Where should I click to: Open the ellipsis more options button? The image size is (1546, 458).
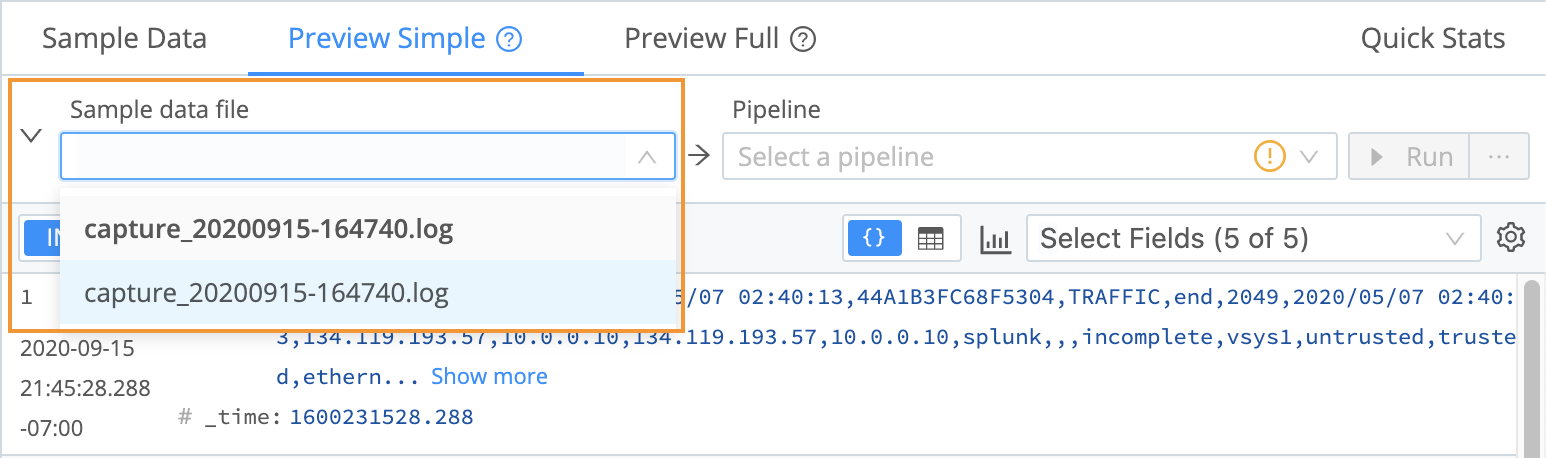[x=1498, y=157]
